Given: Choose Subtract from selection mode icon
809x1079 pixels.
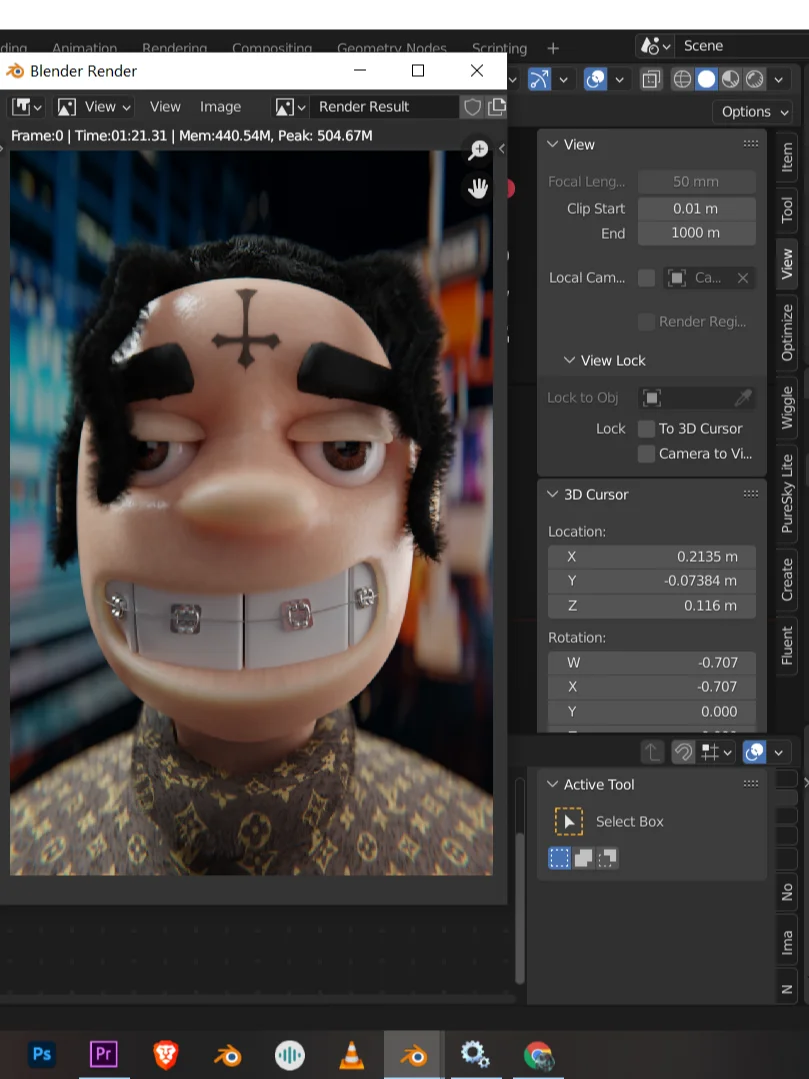Looking at the screenshot, I should coord(607,858).
